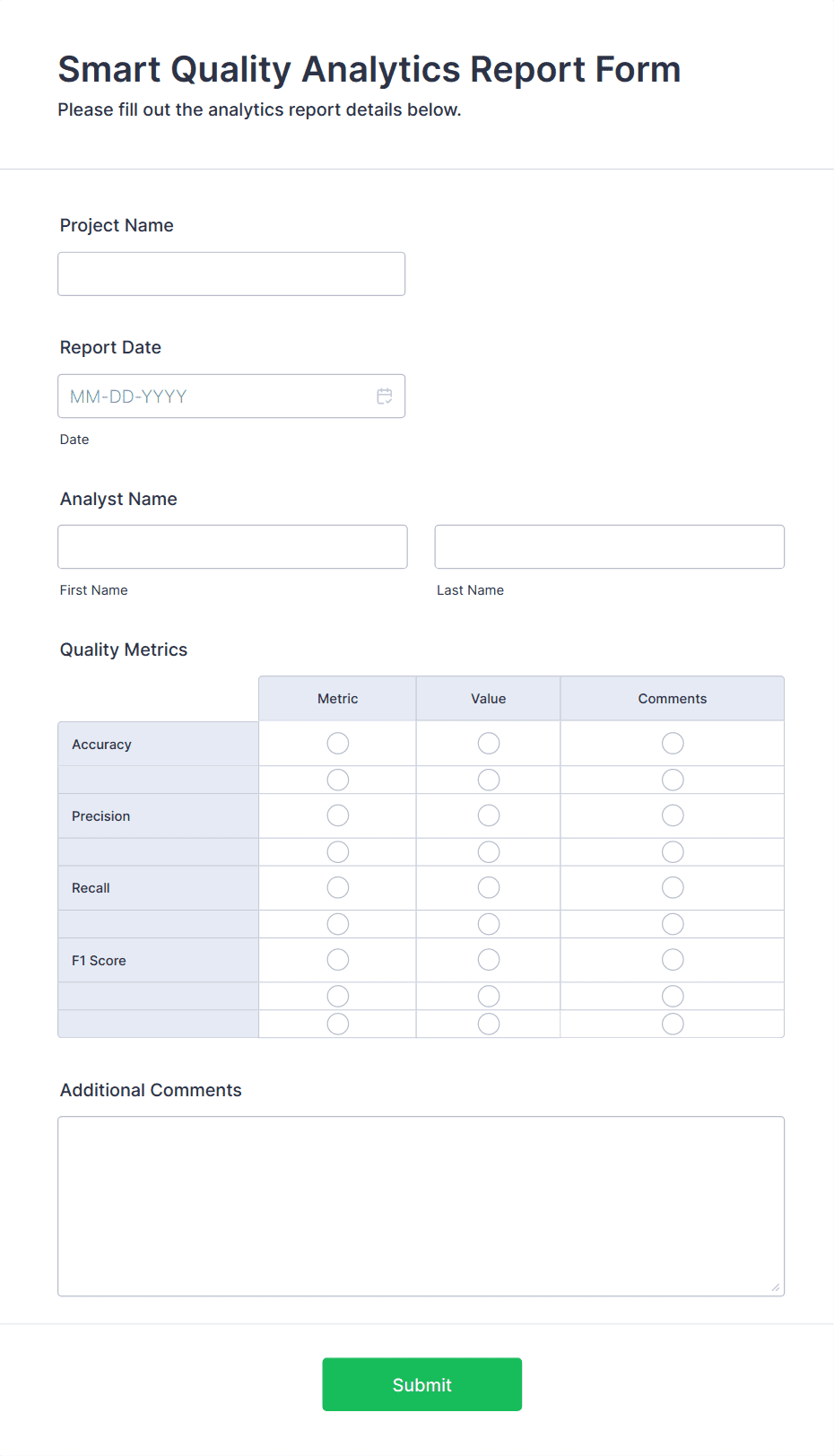Image resolution: width=834 pixels, height=1456 pixels.
Task: Select Value radio for Accuracy row
Action: click(x=489, y=744)
